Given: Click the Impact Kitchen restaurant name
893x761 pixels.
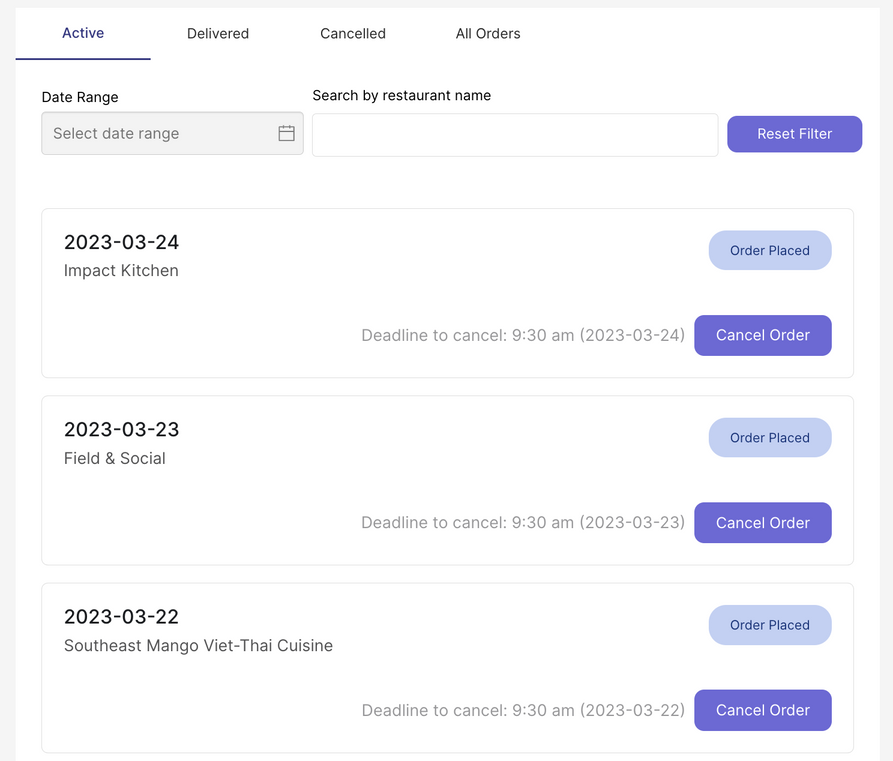Looking at the screenshot, I should (121, 271).
